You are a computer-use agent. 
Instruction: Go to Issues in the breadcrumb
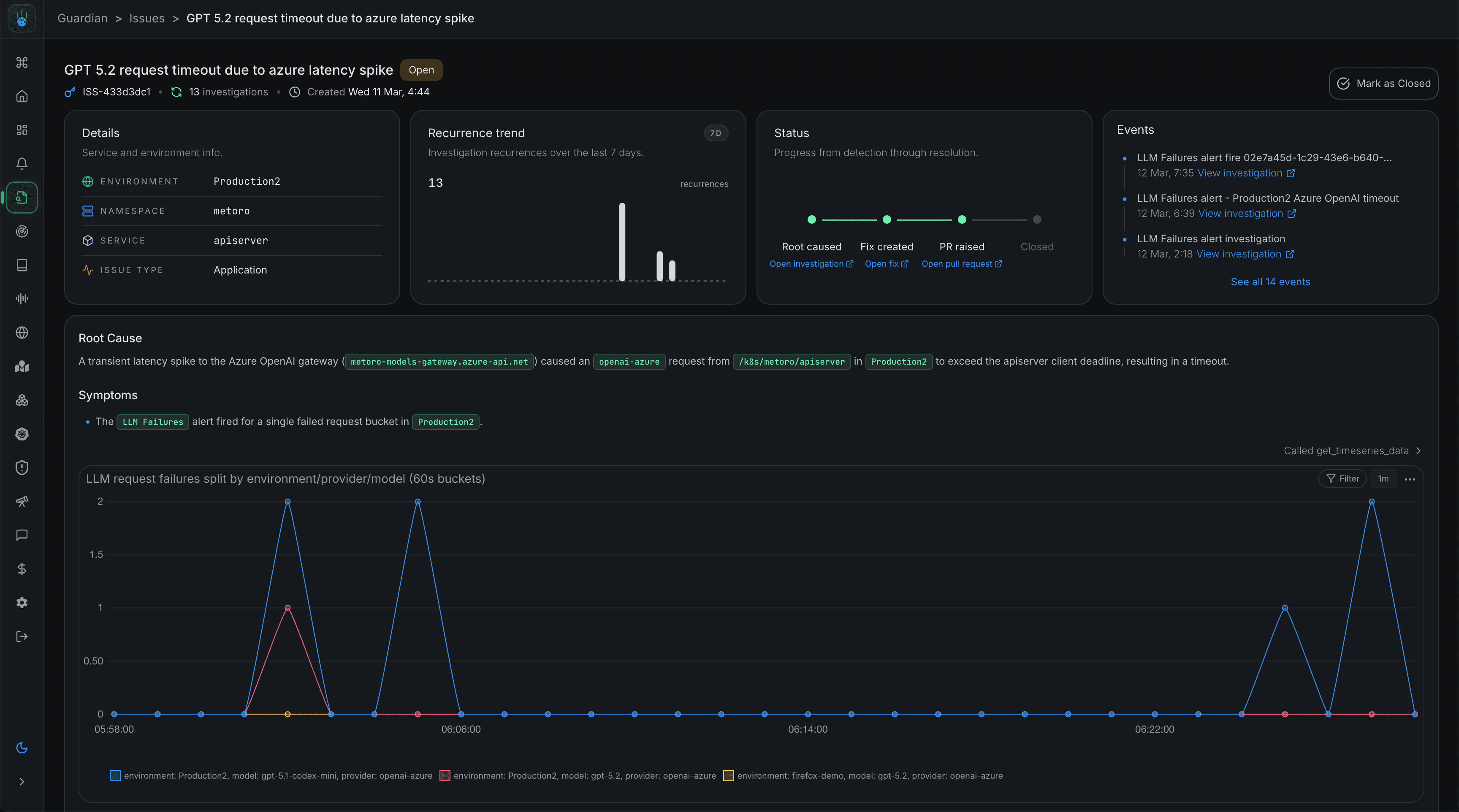(146, 18)
